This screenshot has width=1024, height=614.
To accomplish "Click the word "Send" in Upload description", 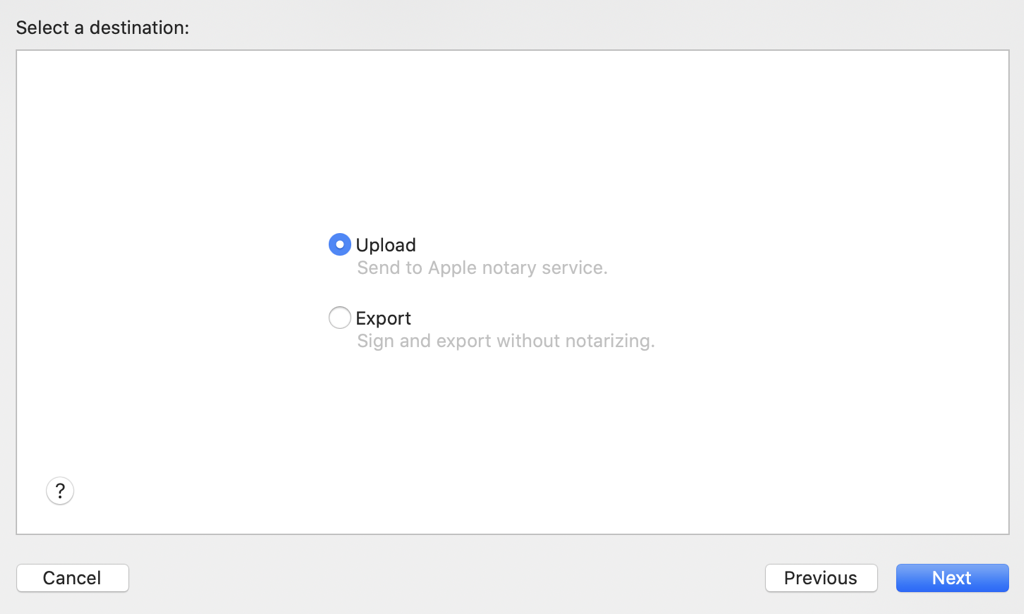I will click(378, 268).
